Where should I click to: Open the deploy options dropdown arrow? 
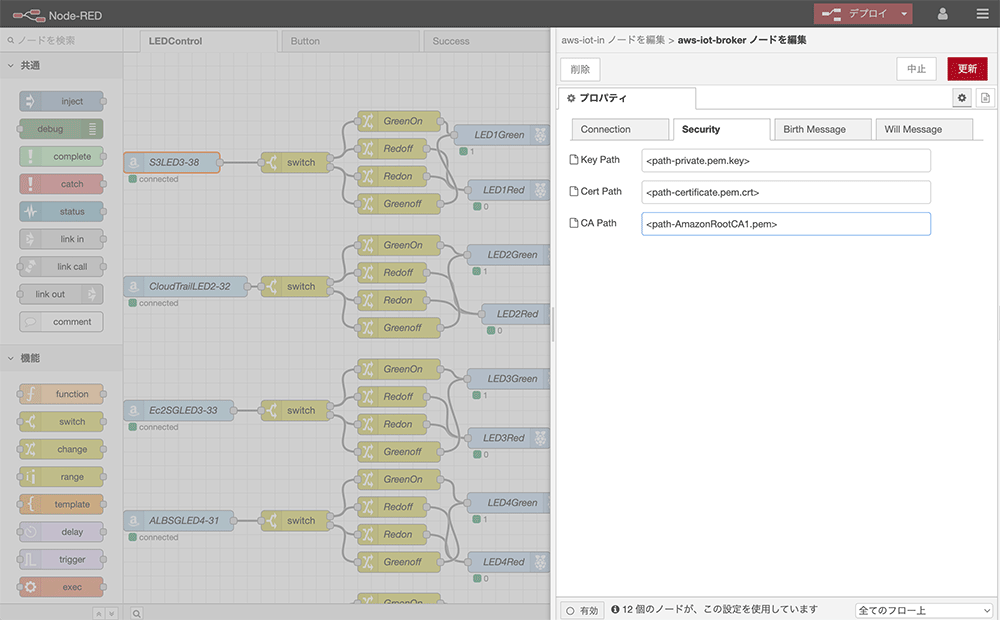click(x=904, y=14)
